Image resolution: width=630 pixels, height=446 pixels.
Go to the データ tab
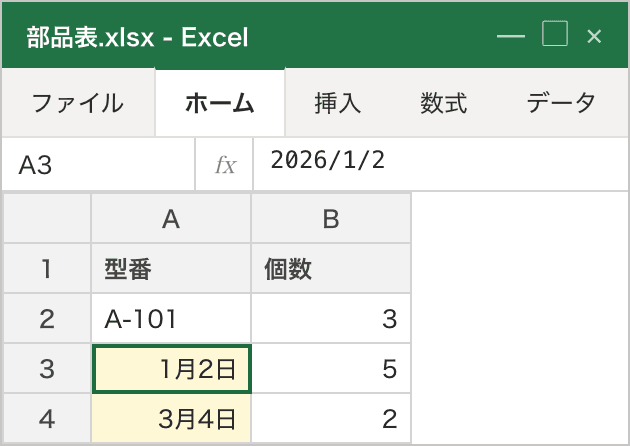point(561,103)
